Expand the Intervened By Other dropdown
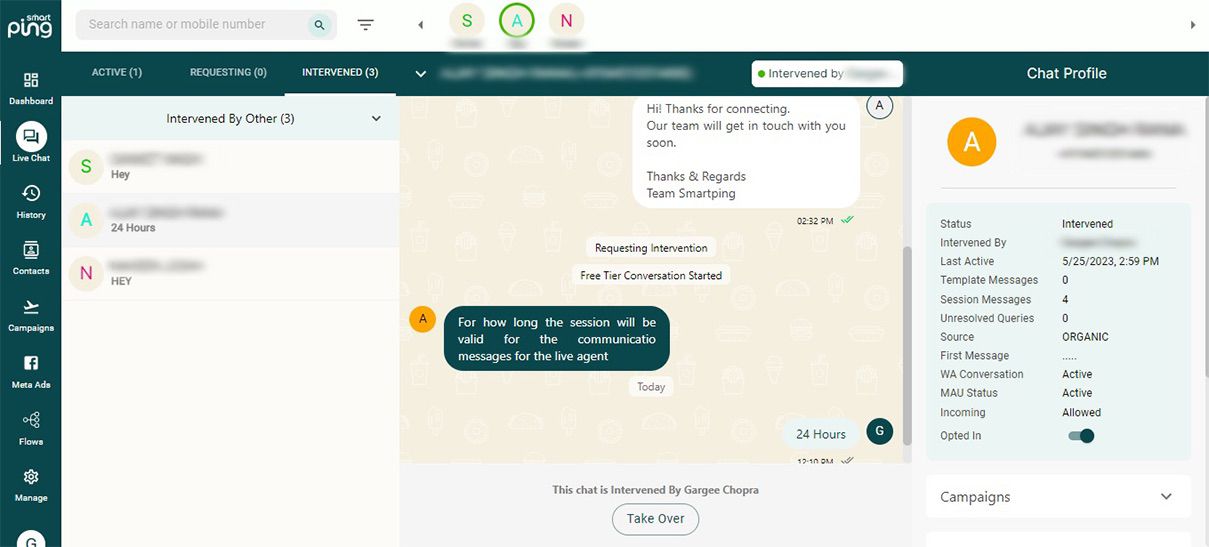 click(x=376, y=119)
